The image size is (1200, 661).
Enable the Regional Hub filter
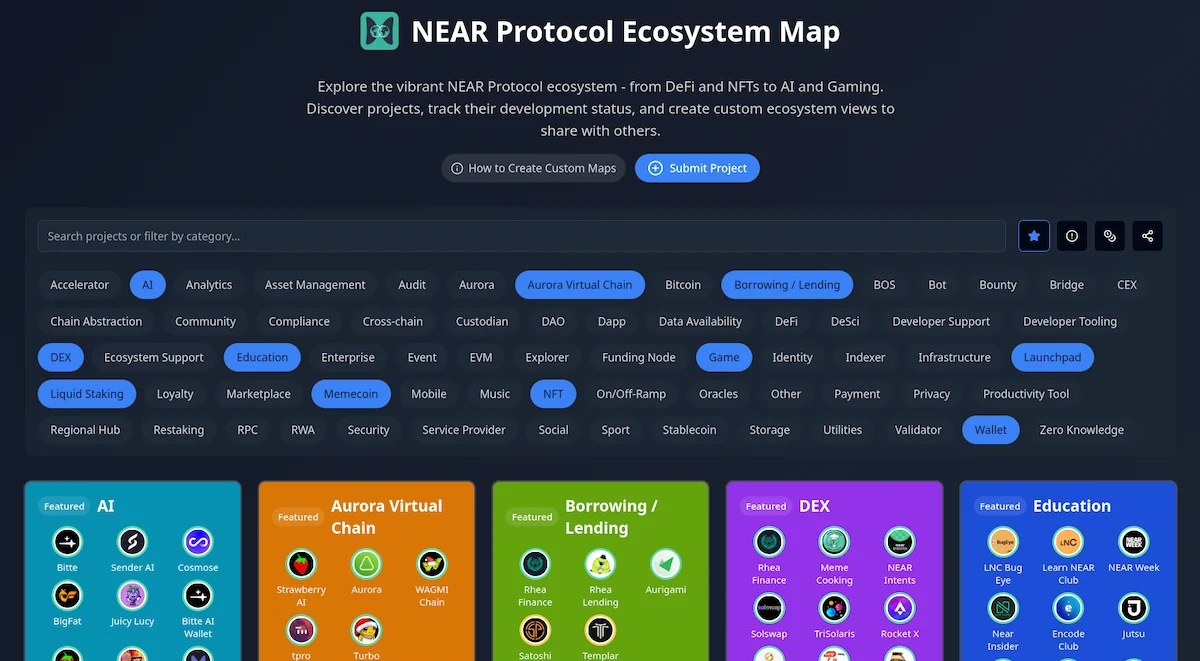click(x=85, y=430)
